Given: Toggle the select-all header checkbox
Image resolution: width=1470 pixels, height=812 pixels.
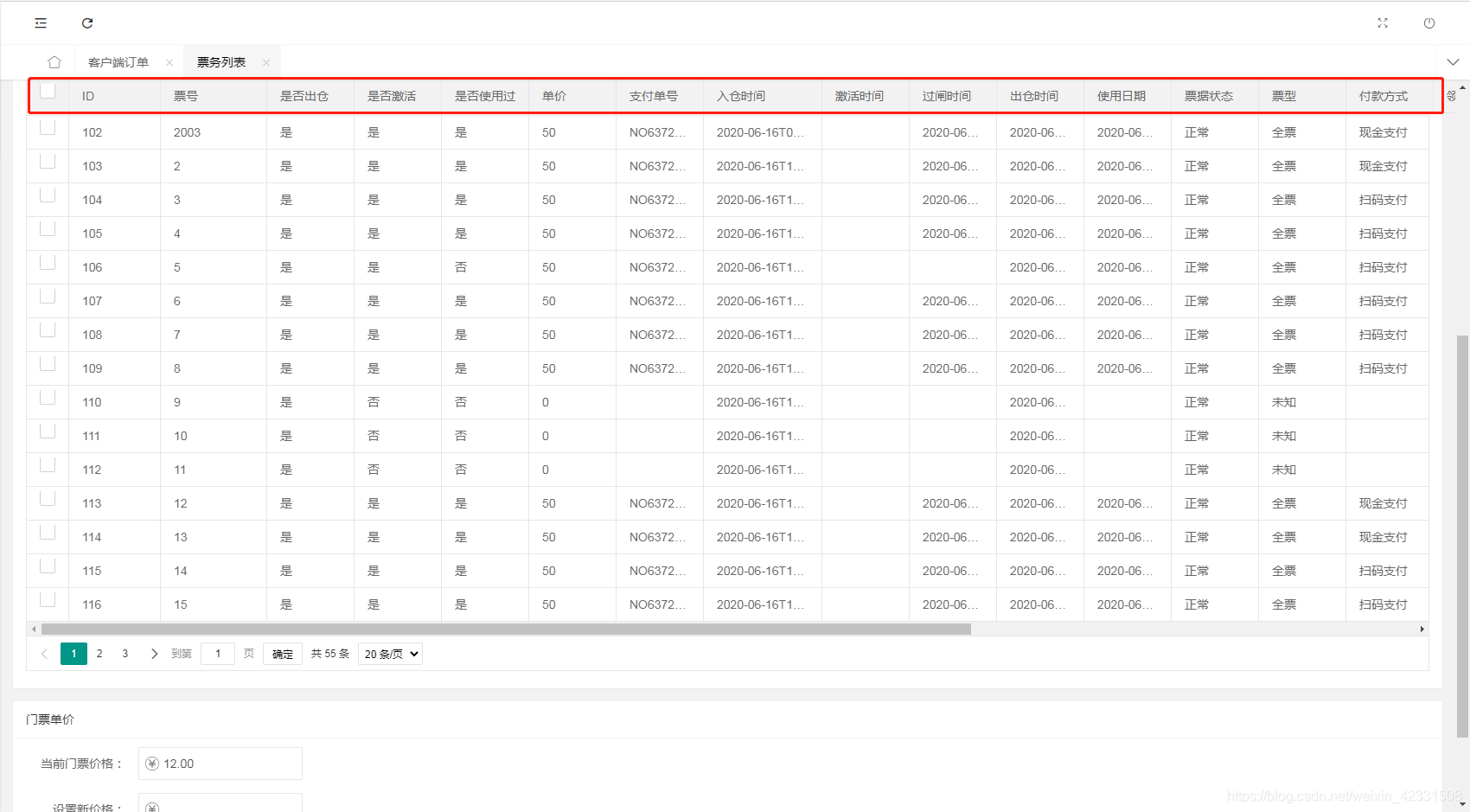Looking at the screenshot, I should [x=48, y=91].
